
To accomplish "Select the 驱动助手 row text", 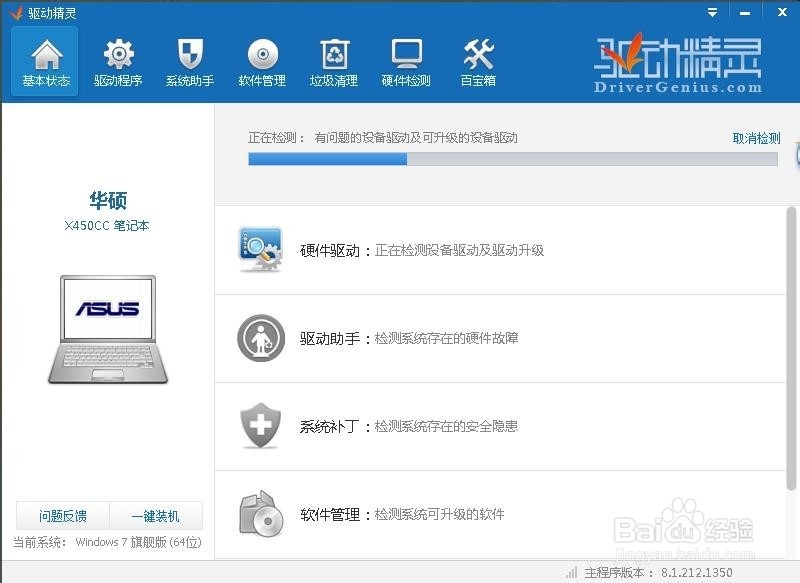I will [x=409, y=338].
